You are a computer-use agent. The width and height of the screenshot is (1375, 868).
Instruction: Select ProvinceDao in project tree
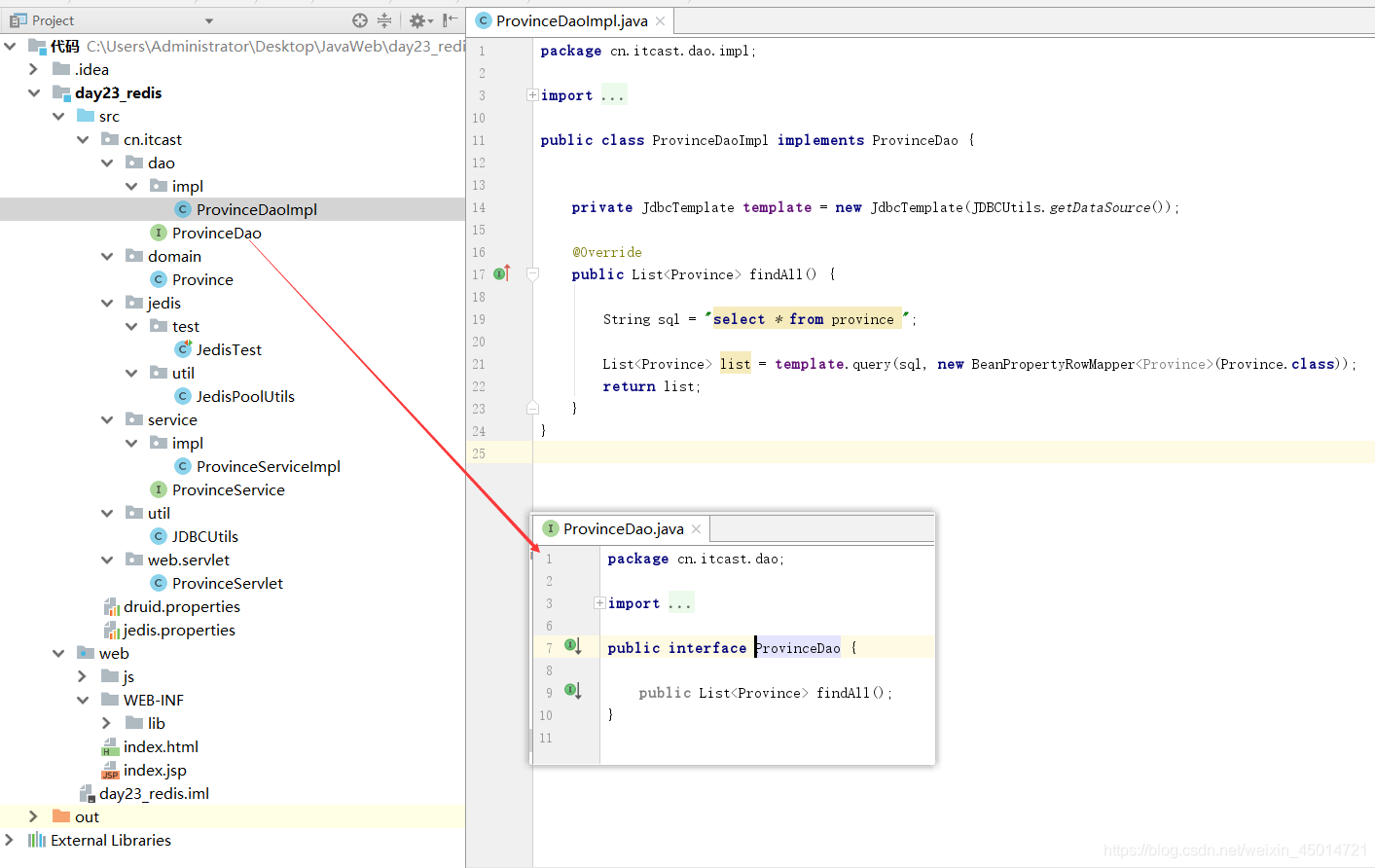click(217, 233)
